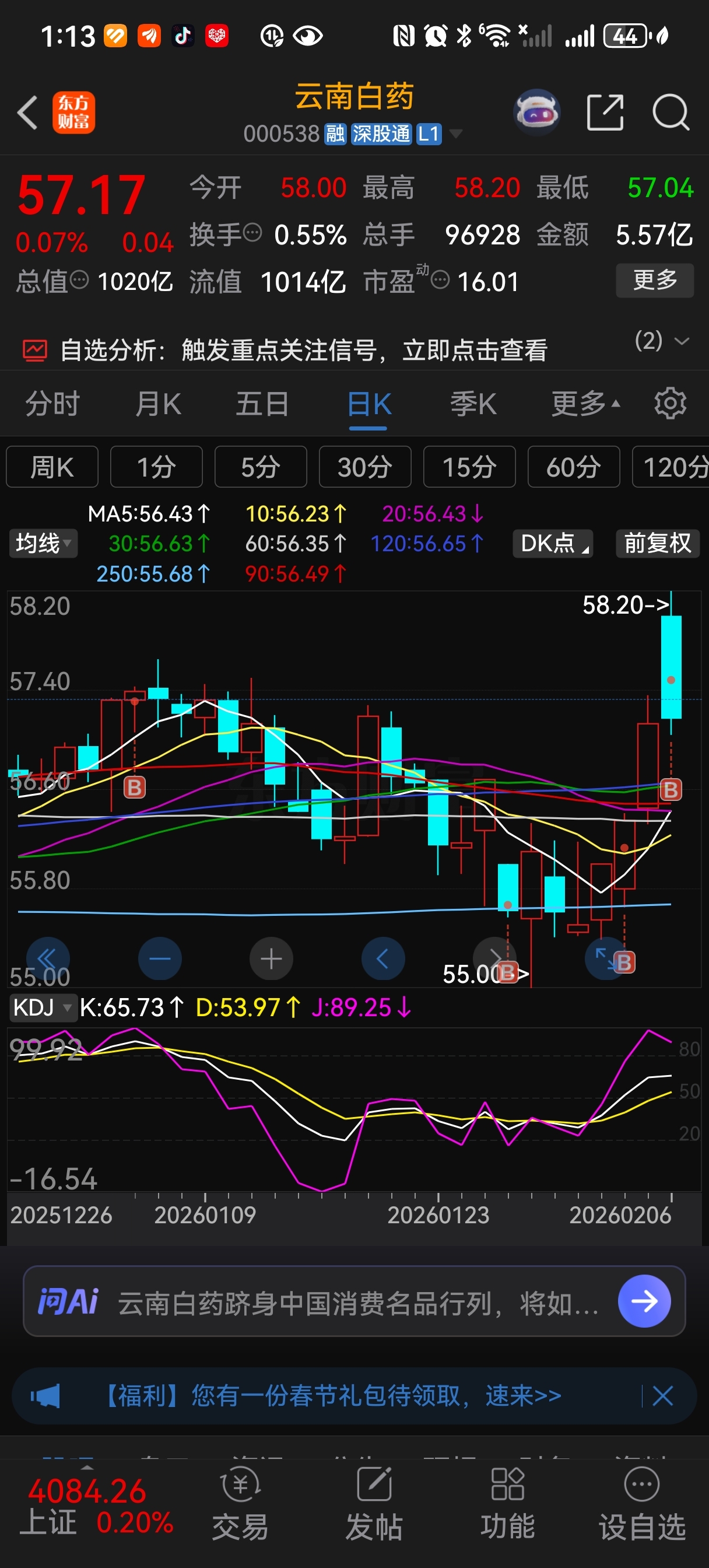Tap the MA5:56.43 value
Screen dimensions: 709x1568
(x=150, y=514)
